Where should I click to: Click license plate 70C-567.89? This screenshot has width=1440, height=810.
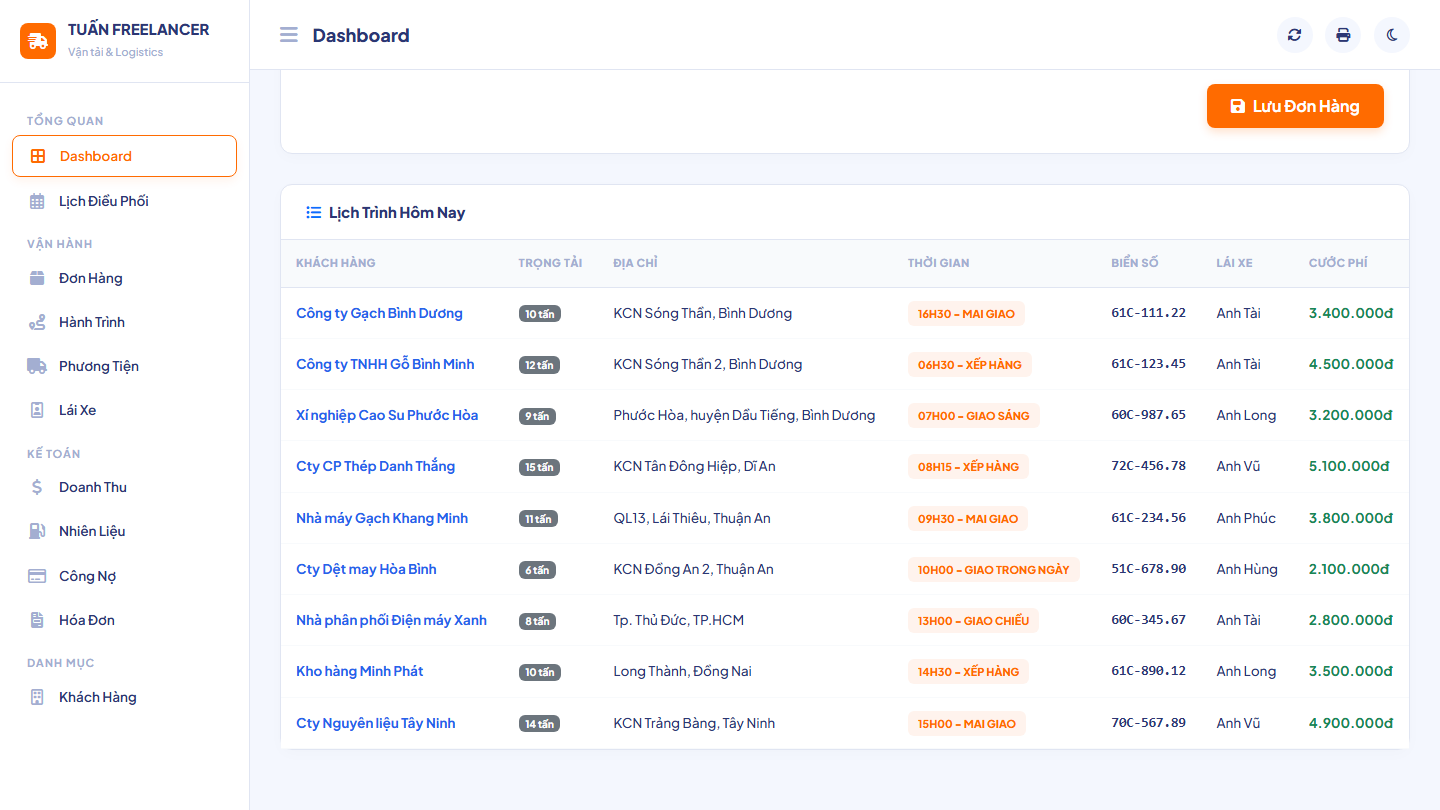[x=1148, y=723]
